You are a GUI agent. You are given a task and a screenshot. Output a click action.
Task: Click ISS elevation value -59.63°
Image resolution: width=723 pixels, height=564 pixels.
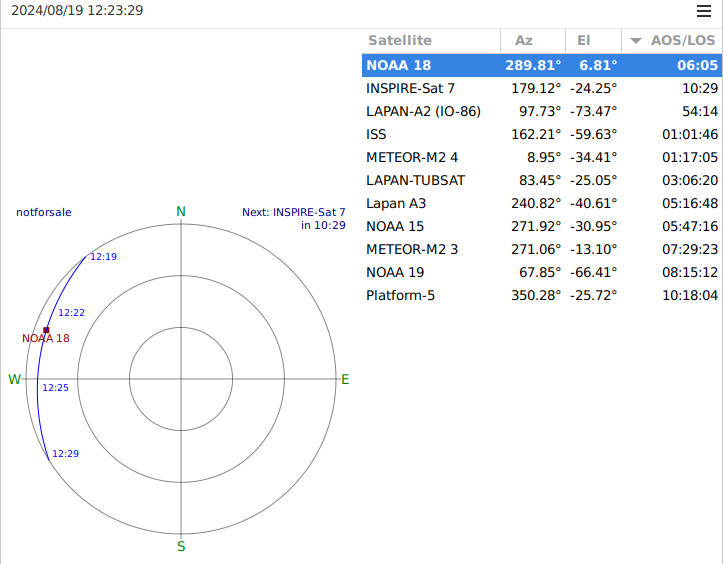click(x=593, y=134)
